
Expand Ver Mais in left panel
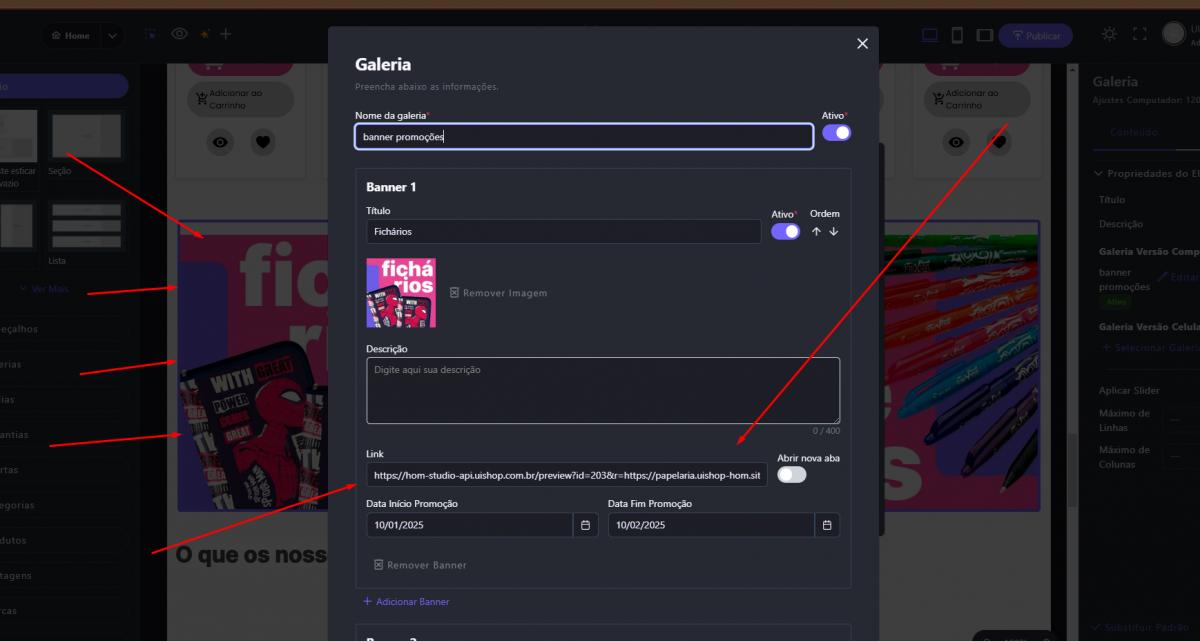click(48, 289)
